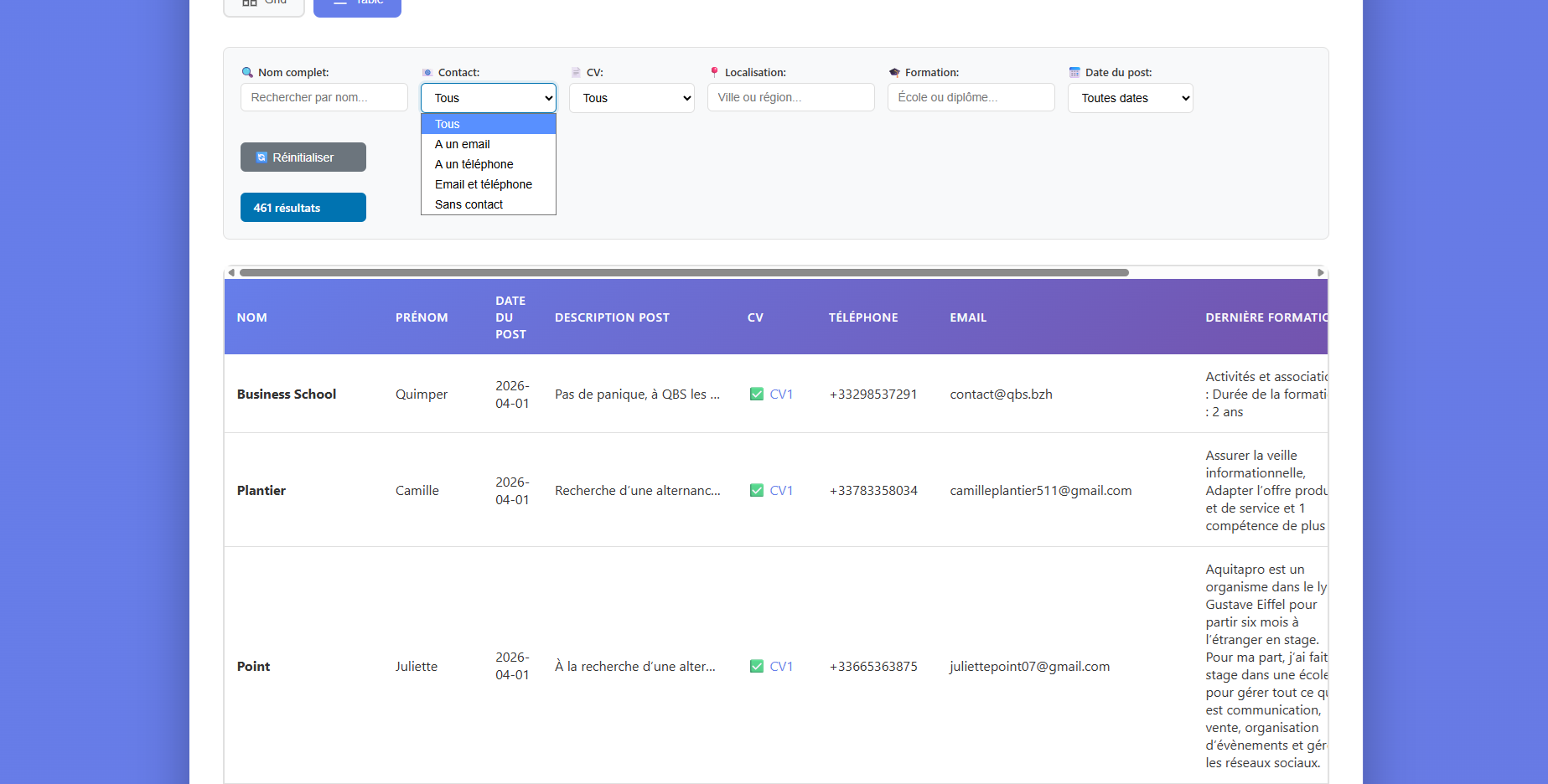The image size is (1548, 784).
Task: Click the left arrow of the horizontal scrollbar
Action: [x=231, y=272]
